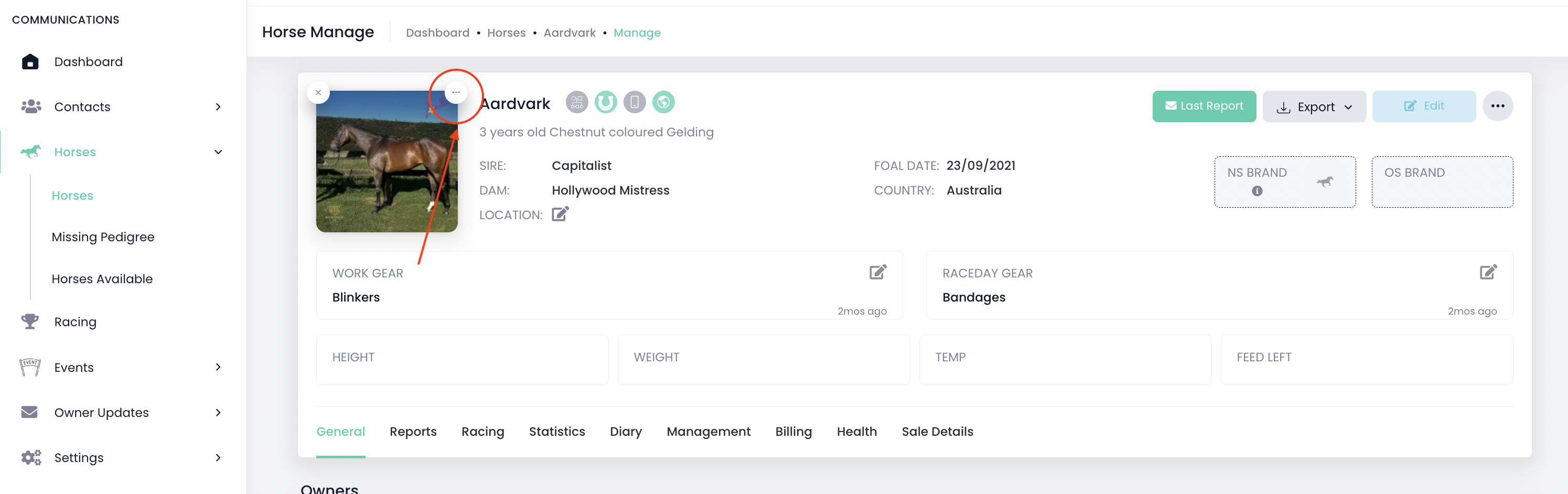Click the Aardvark horse photo thumbnail

tap(386, 162)
